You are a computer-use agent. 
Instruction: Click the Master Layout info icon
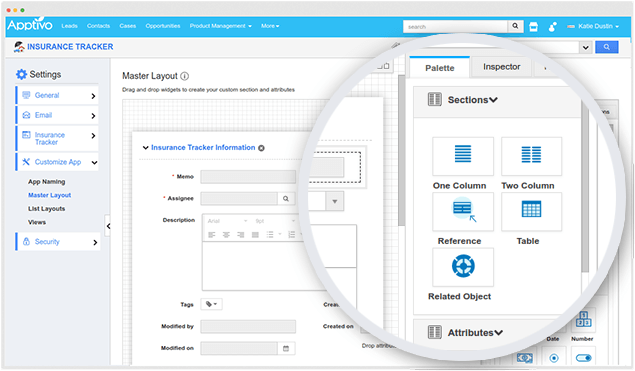coord(185,76)
